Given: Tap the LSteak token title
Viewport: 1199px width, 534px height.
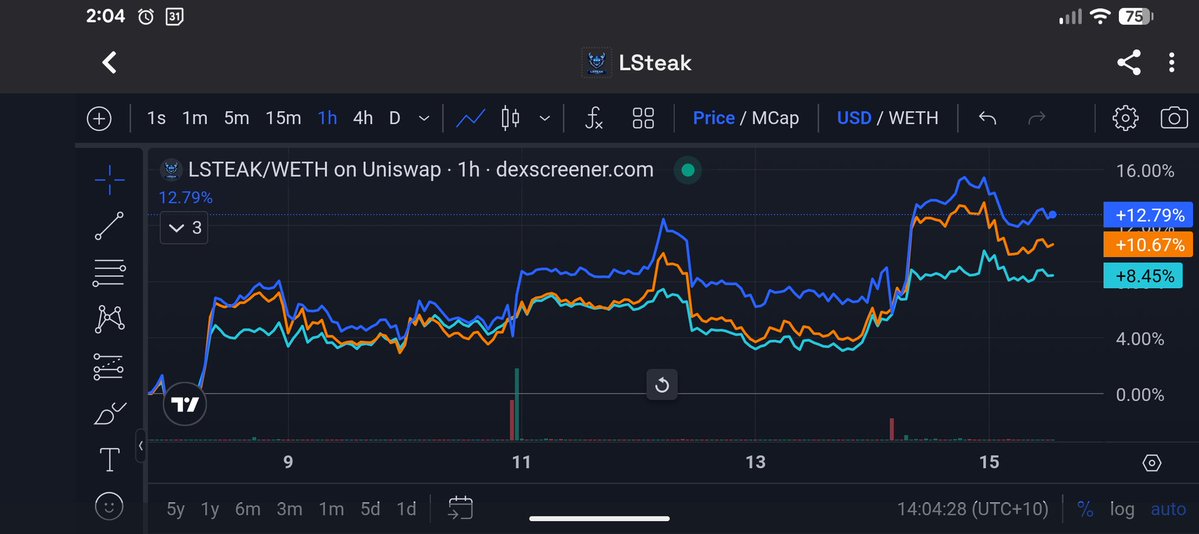Looking at the screenshot, I should coord(655,63).
